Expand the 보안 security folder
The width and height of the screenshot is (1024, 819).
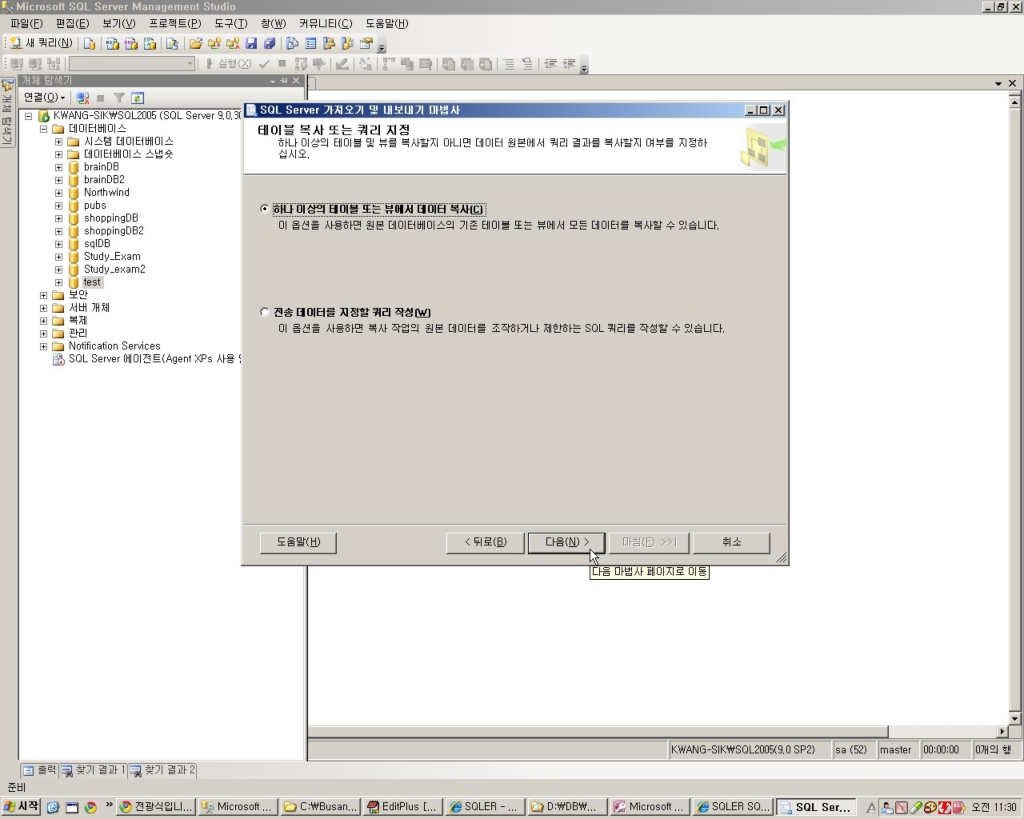[x=44, y=295]
